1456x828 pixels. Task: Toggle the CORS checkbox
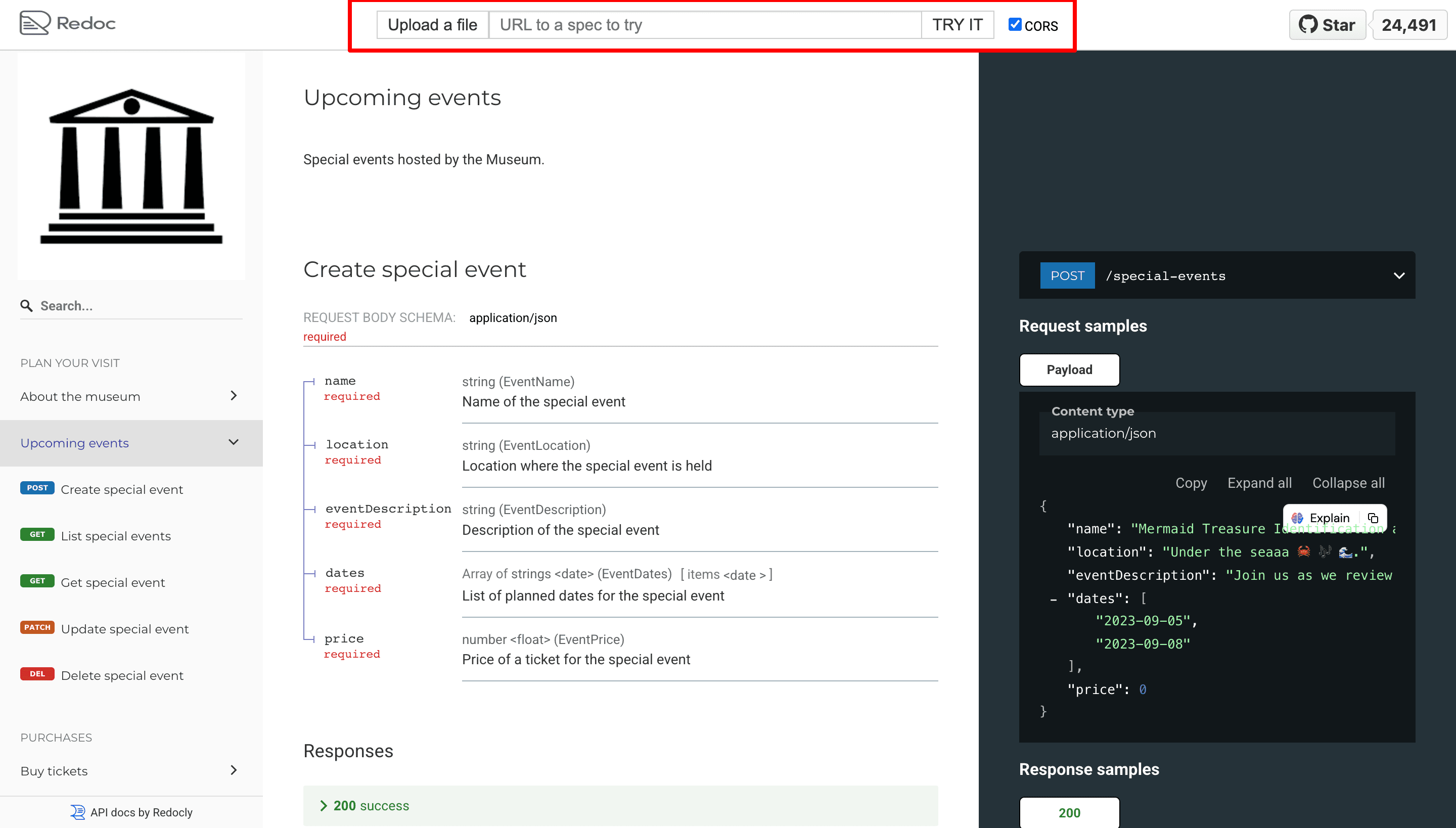click(x=1015, y=24)
